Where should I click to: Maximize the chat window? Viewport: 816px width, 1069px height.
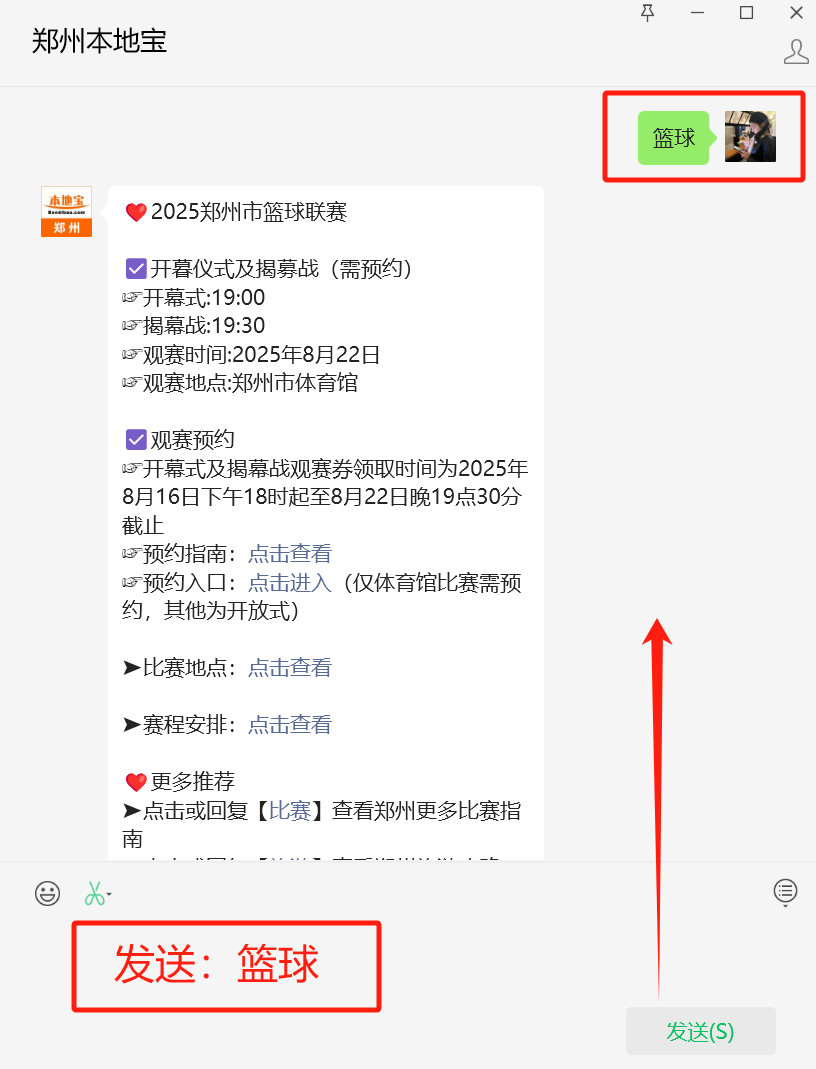746,12
